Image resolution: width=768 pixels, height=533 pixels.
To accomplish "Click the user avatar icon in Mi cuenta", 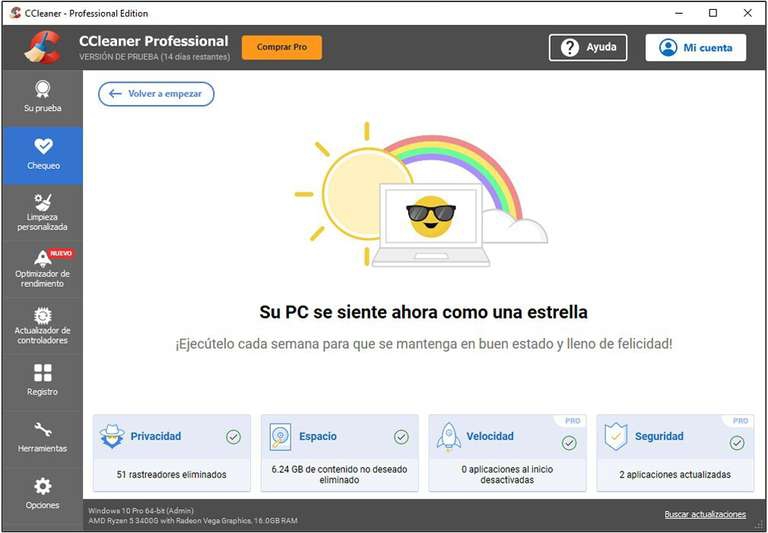I will (x=668, y=48).
